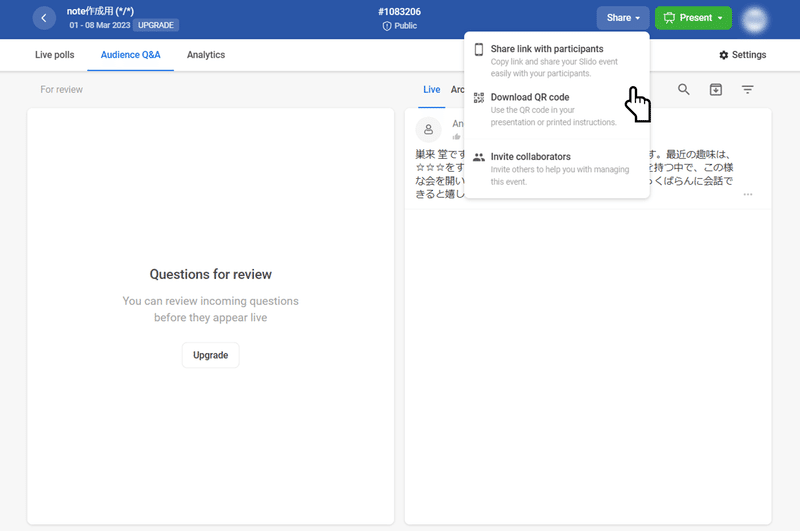This screenshot has width=800, height=531.
Task: Click the Present screen icon
Action: click(x=669, y=18)
